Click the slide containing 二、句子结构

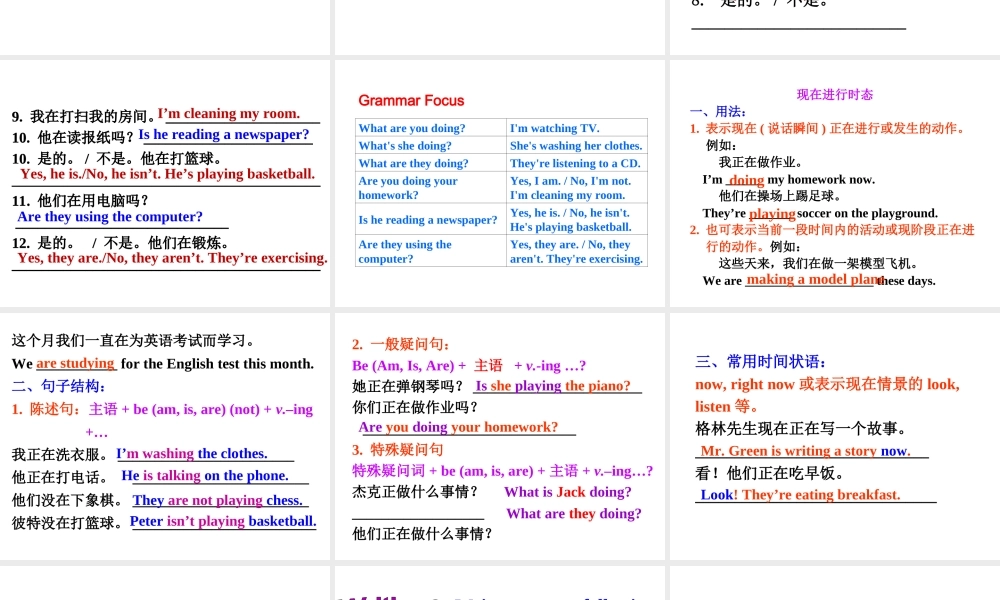[x=165, y=435]
